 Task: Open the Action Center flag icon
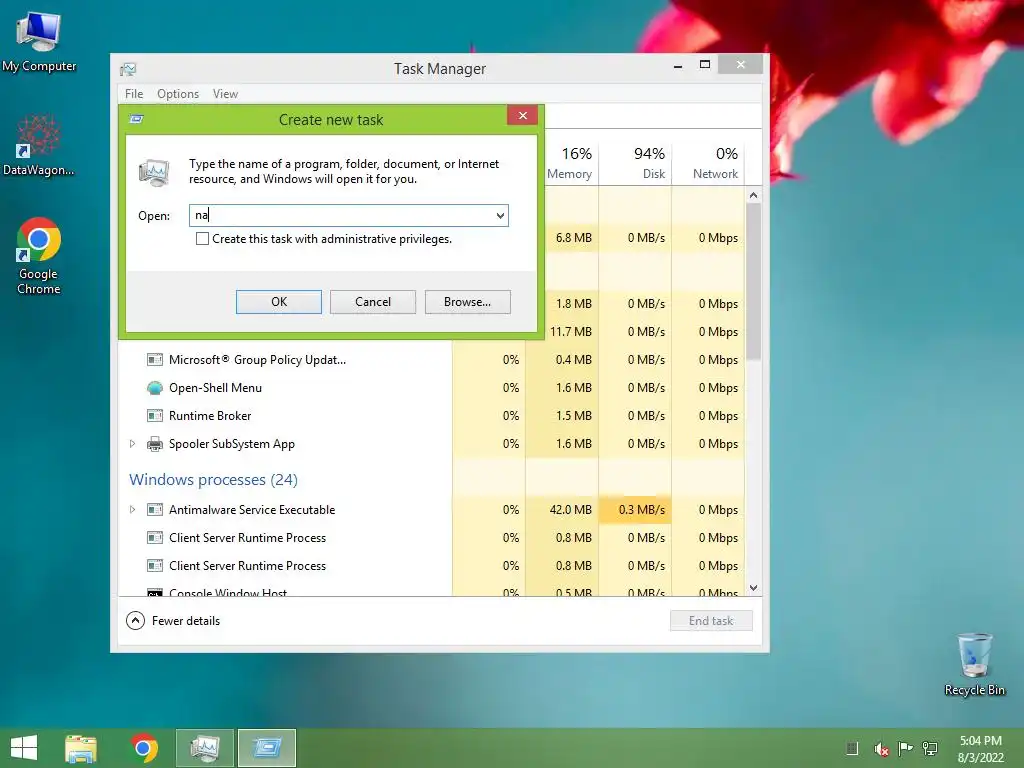pyautogui.click(x=905, y=748)
